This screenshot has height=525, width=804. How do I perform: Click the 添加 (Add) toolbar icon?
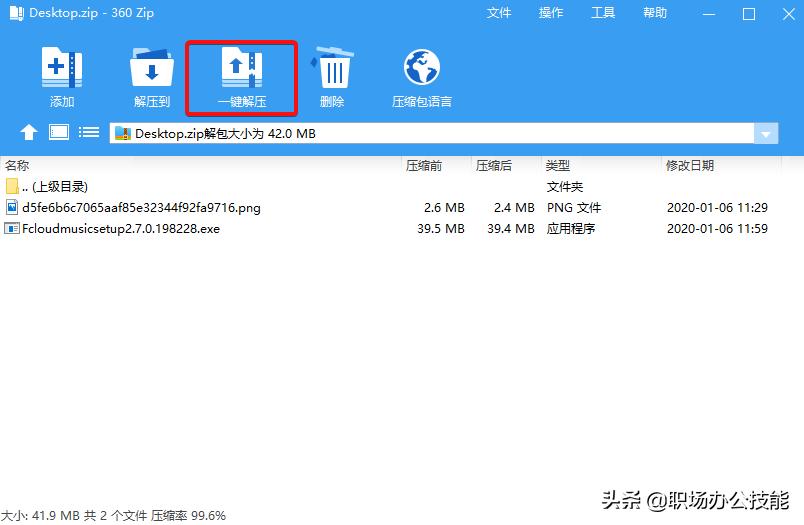62,67
